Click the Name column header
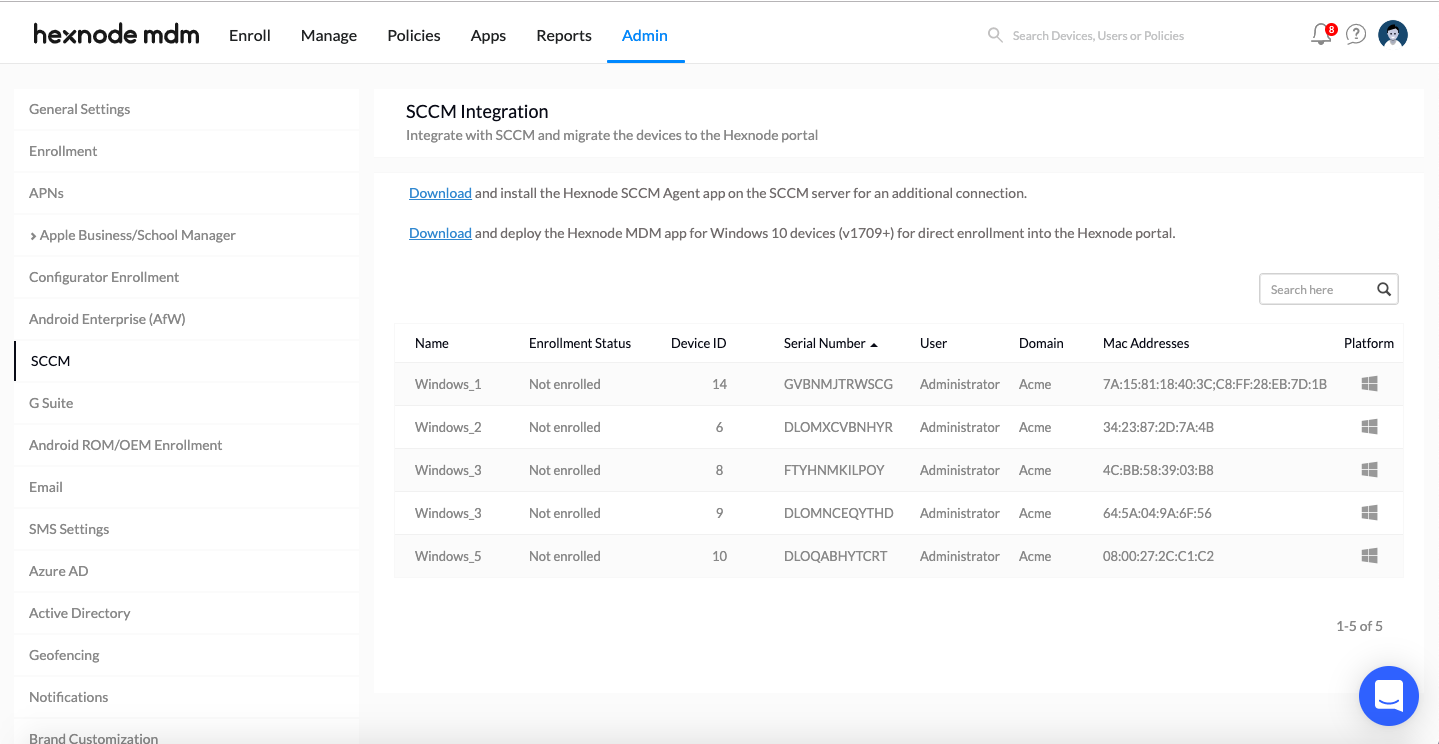Screen dimensions: 1439x744 click(432, 343)
